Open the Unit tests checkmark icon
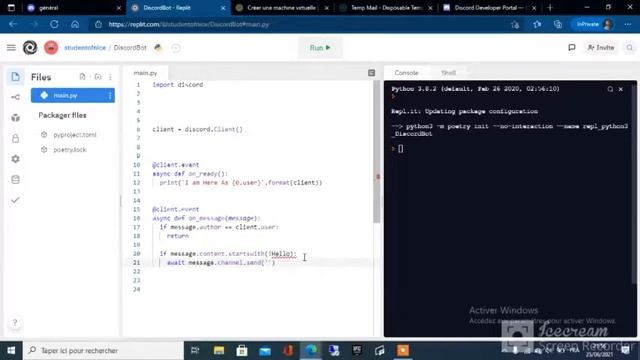 pos(16,200)
